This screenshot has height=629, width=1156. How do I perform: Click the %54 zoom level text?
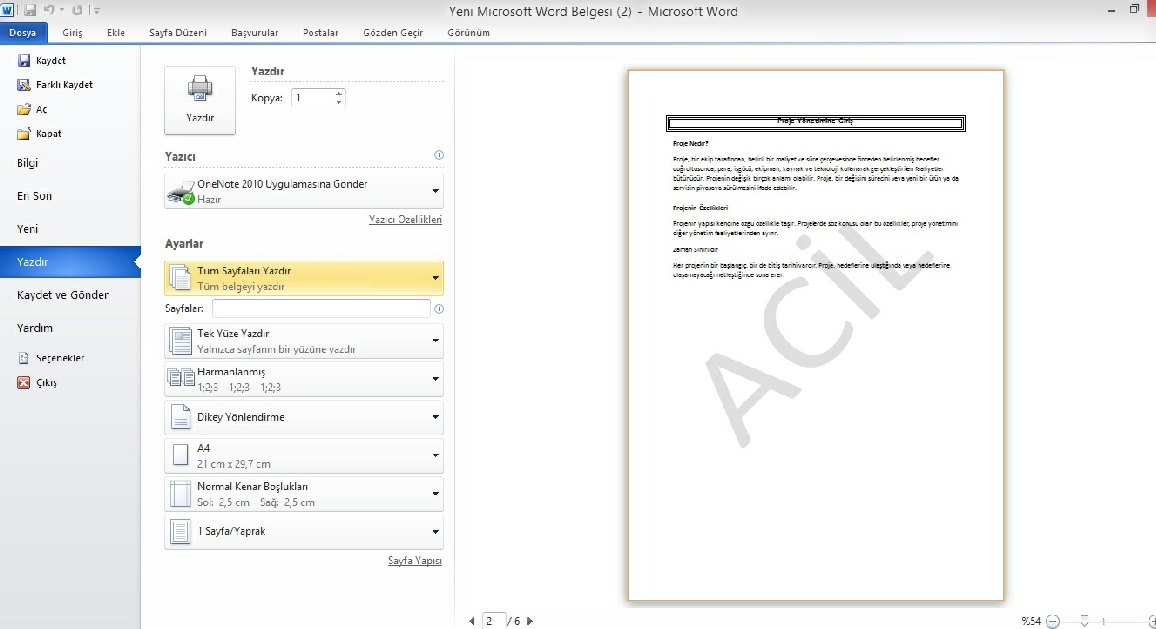click(1031, 621)
